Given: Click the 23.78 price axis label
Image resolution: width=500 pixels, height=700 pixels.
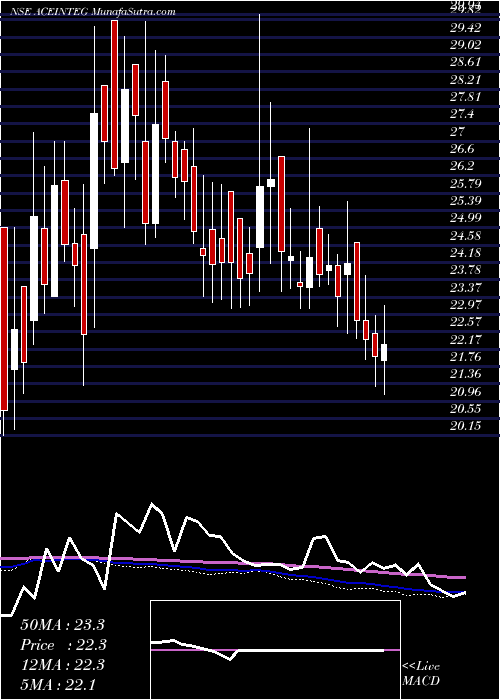Looking at the screenshot, I should [465, 270].
